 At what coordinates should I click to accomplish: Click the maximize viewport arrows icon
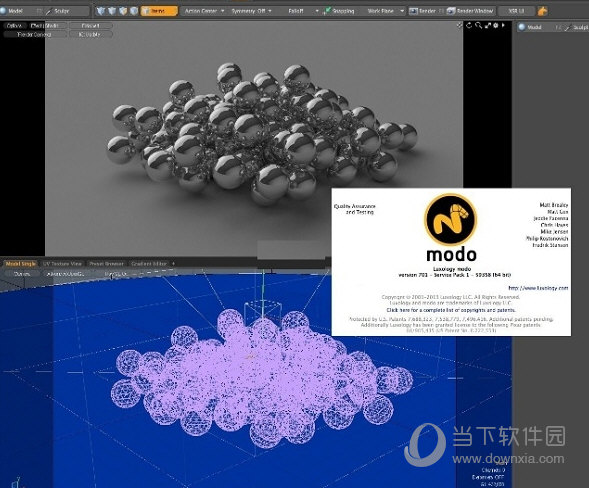coord(488,25)
